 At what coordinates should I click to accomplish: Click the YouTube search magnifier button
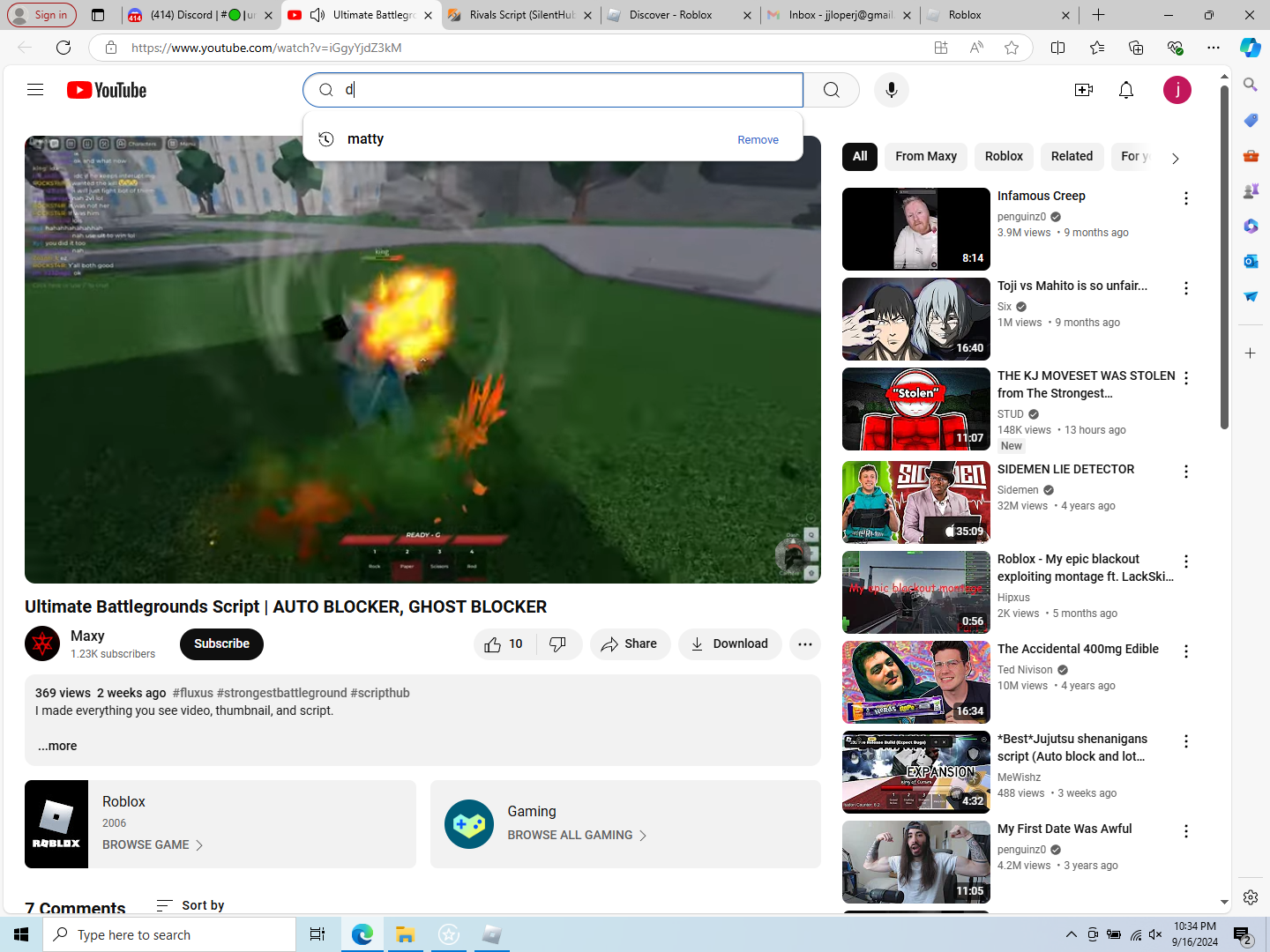(x=831, y=90)
